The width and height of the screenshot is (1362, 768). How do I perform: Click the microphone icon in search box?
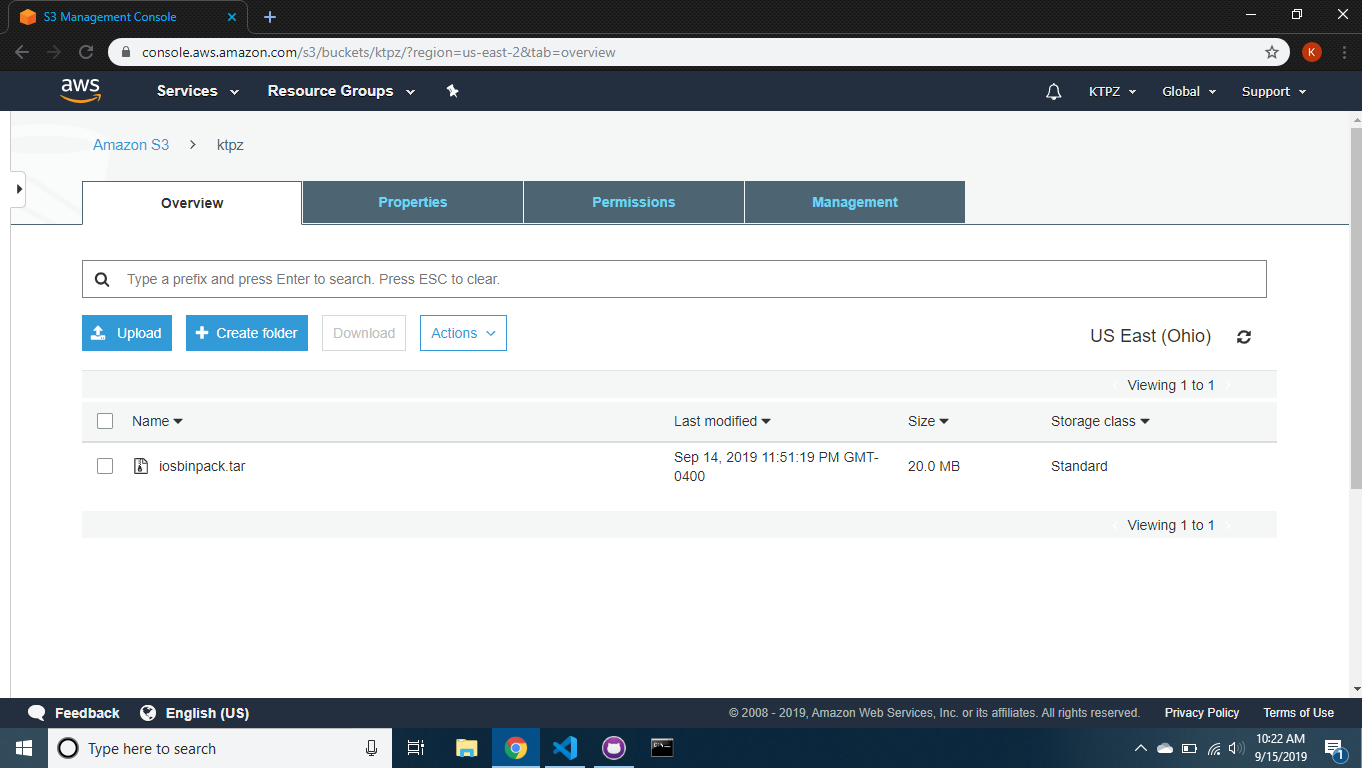pyautogui.click(x=371, y=748)
